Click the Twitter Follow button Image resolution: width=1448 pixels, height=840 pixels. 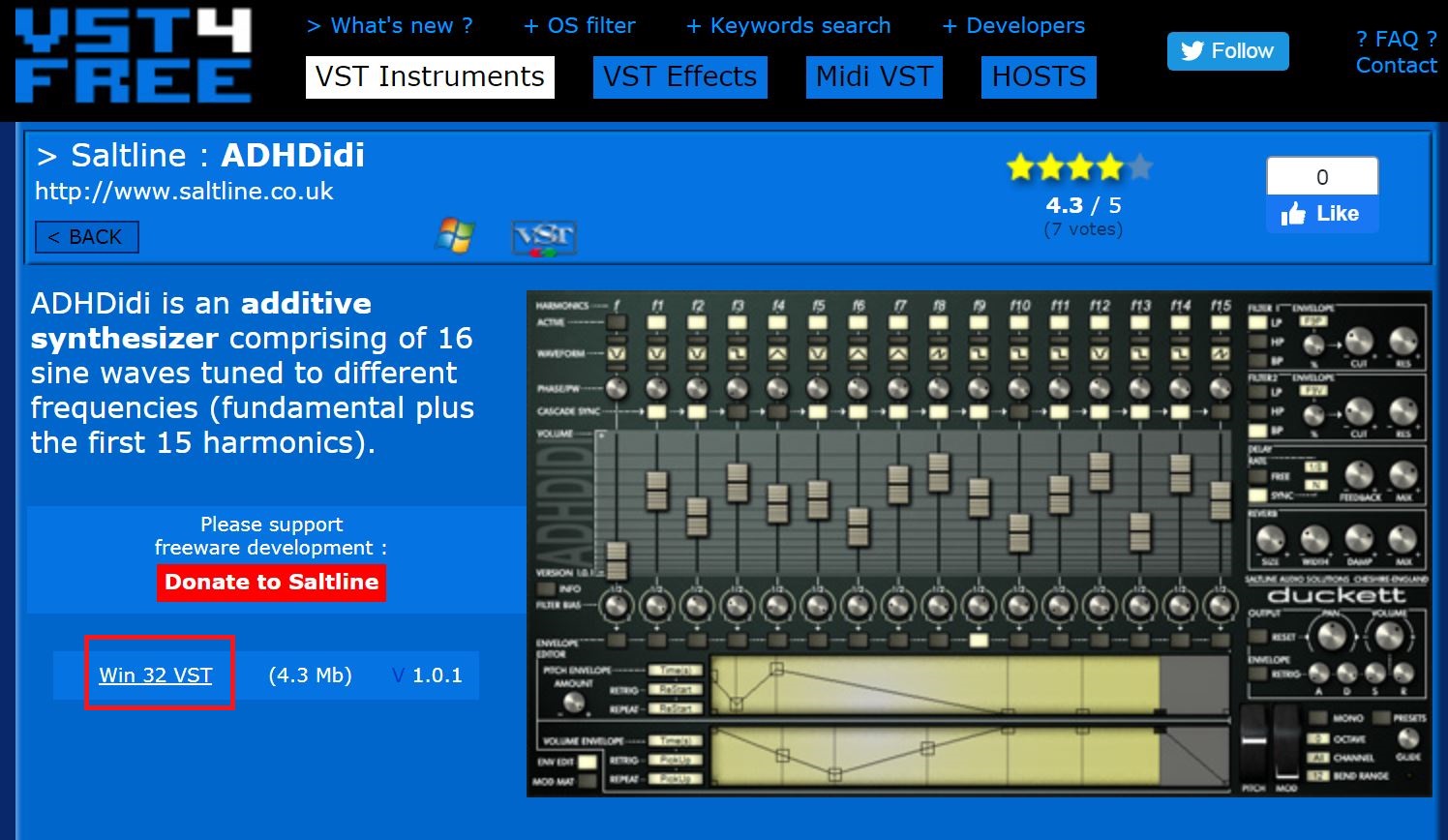(1227, 51)
